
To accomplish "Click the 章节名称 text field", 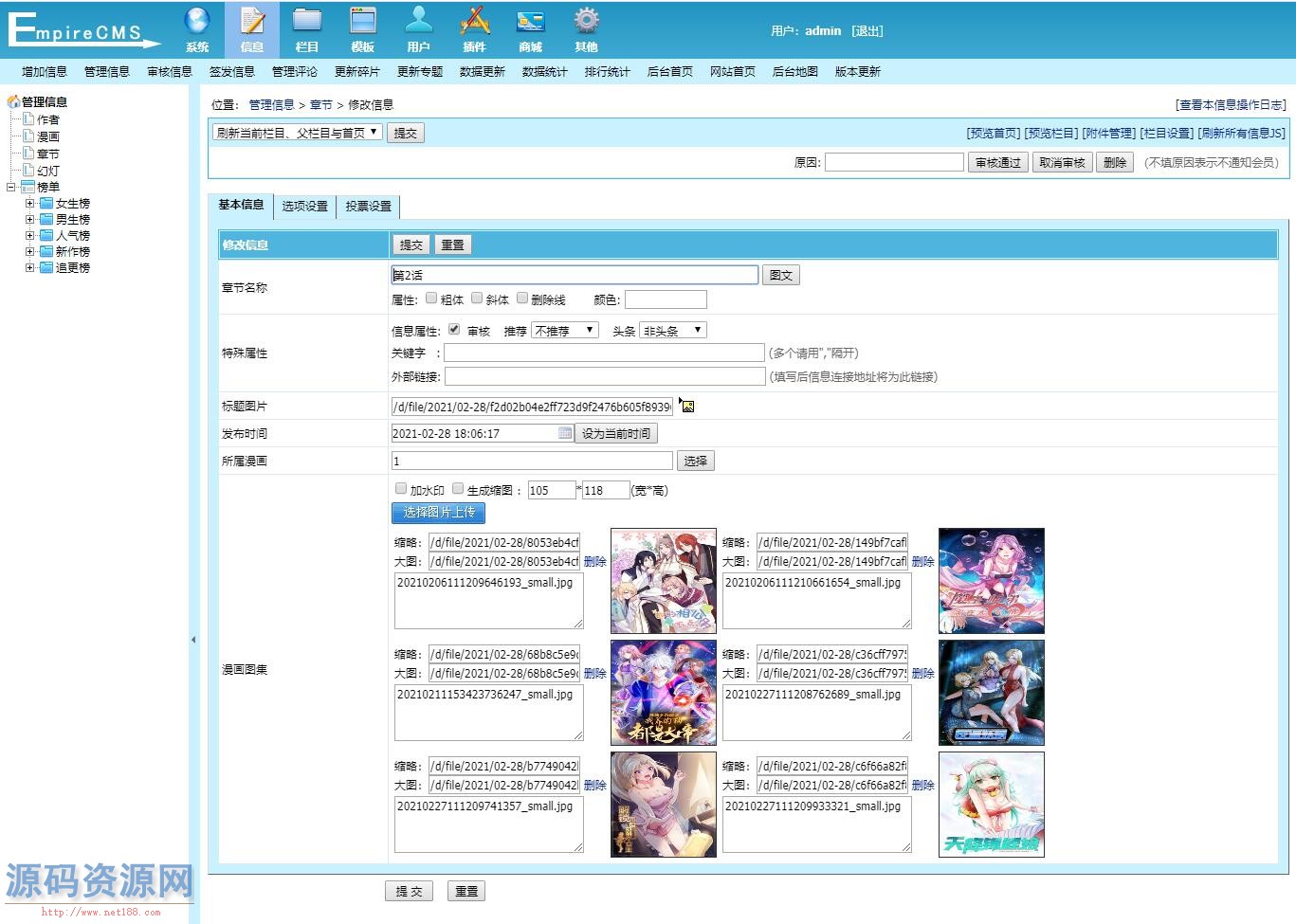I will pos(575,275).
